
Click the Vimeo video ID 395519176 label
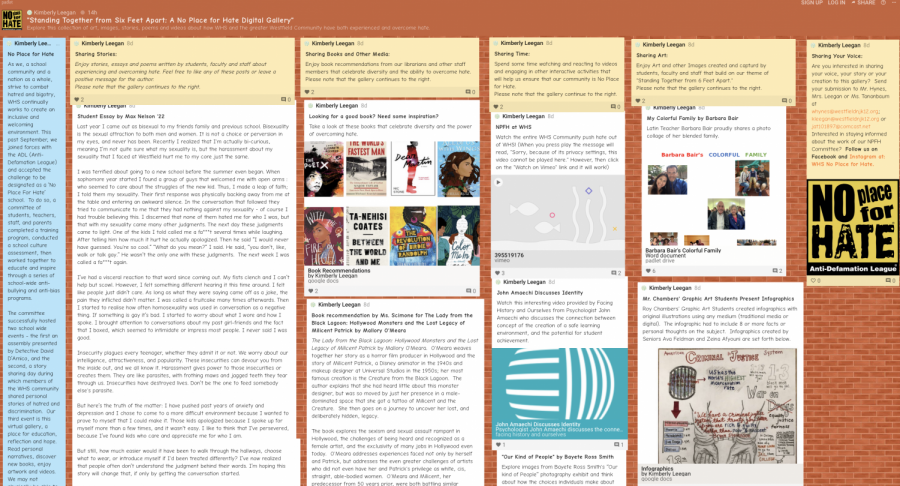point(509,255)
